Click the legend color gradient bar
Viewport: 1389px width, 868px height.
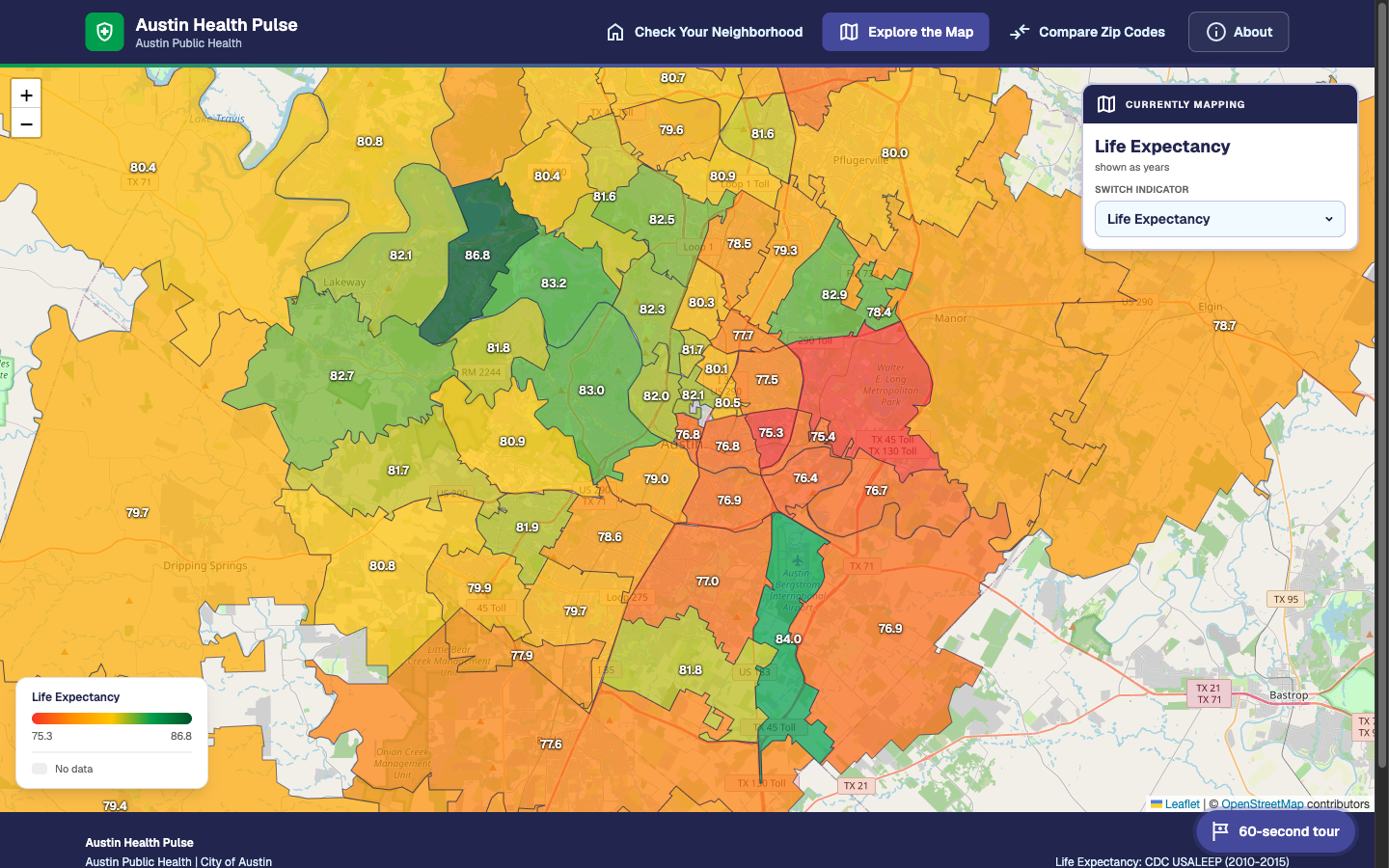pyautogui.click(x=112, y=719)
